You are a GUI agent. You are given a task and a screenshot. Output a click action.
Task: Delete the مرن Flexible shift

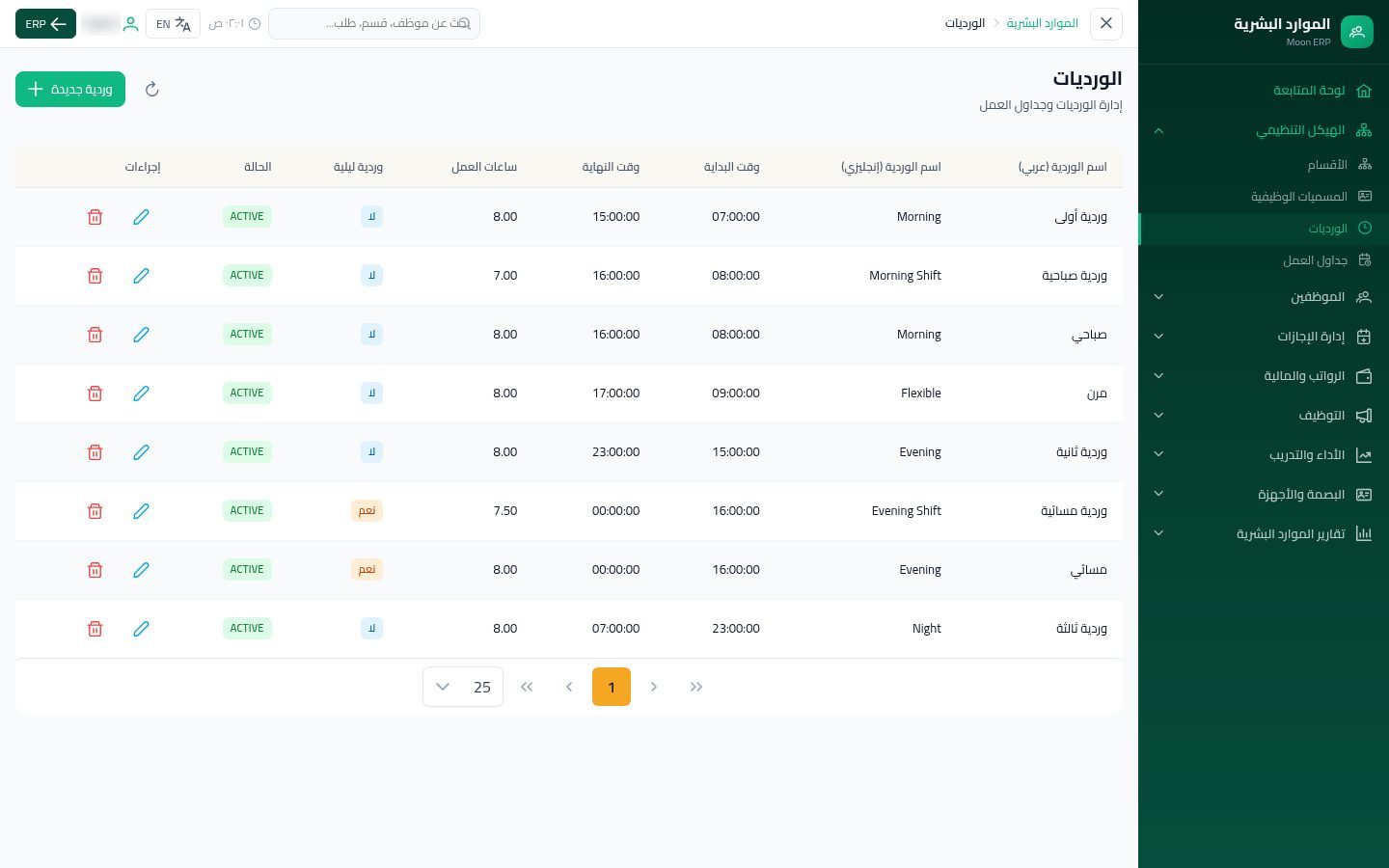pos(95,393)
